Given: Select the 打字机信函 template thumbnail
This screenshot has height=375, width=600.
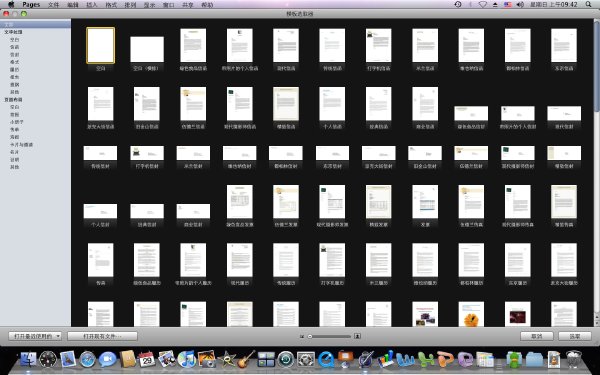Looking at the screenshot, I should point(378,46).
